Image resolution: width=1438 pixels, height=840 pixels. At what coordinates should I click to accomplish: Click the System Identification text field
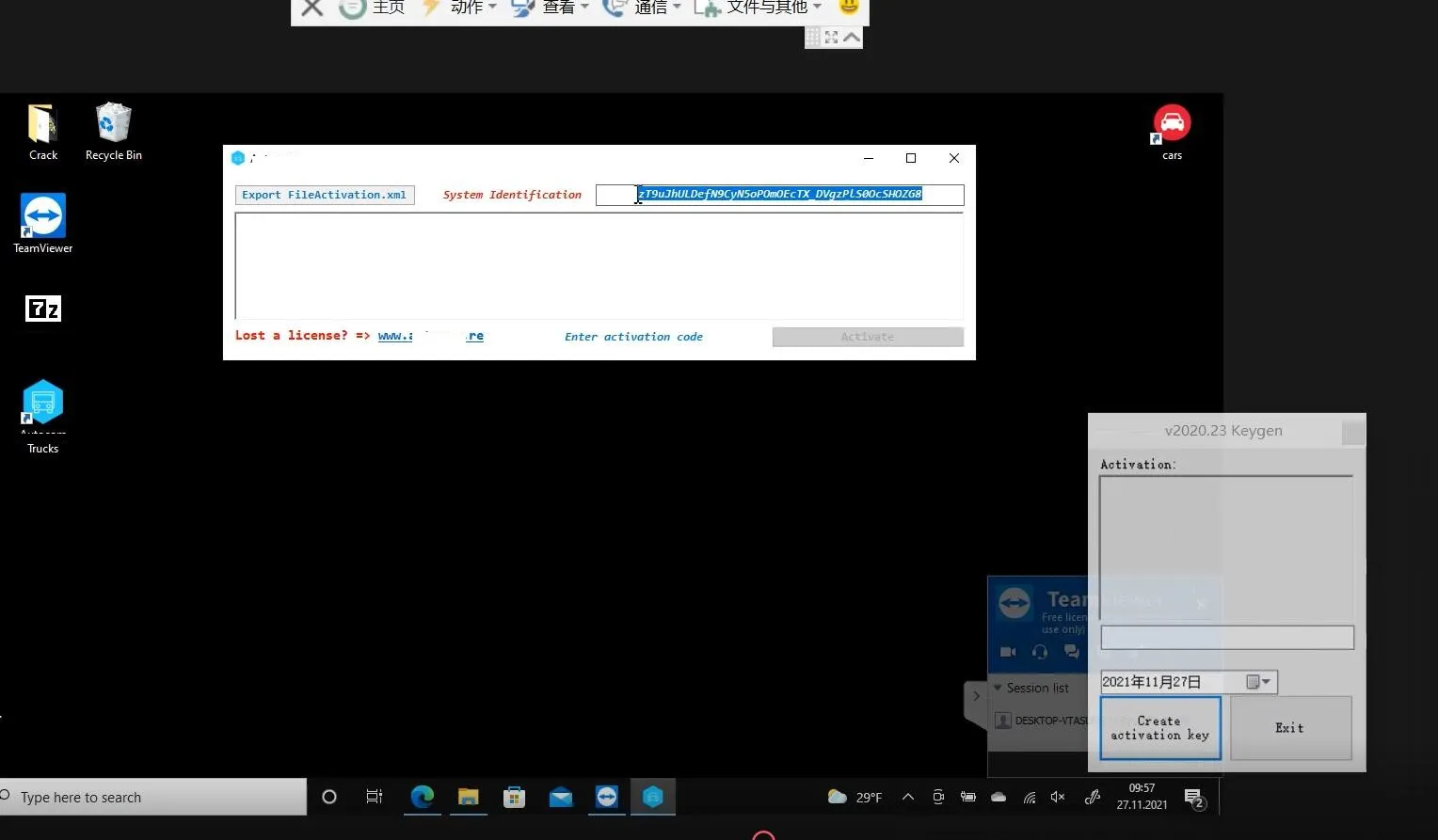(x=779, y=195)
